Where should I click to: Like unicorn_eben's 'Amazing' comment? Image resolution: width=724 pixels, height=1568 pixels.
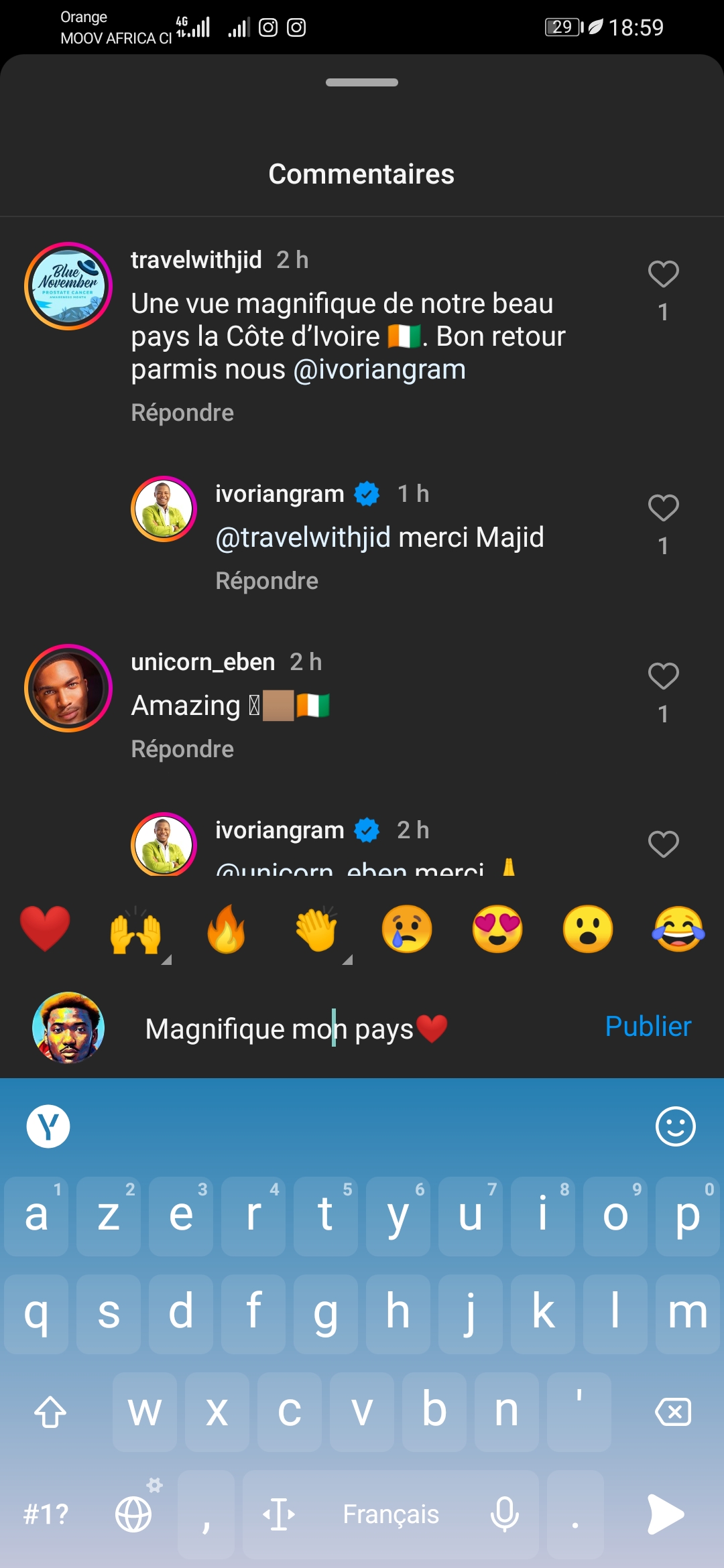[x=663, y=676]
